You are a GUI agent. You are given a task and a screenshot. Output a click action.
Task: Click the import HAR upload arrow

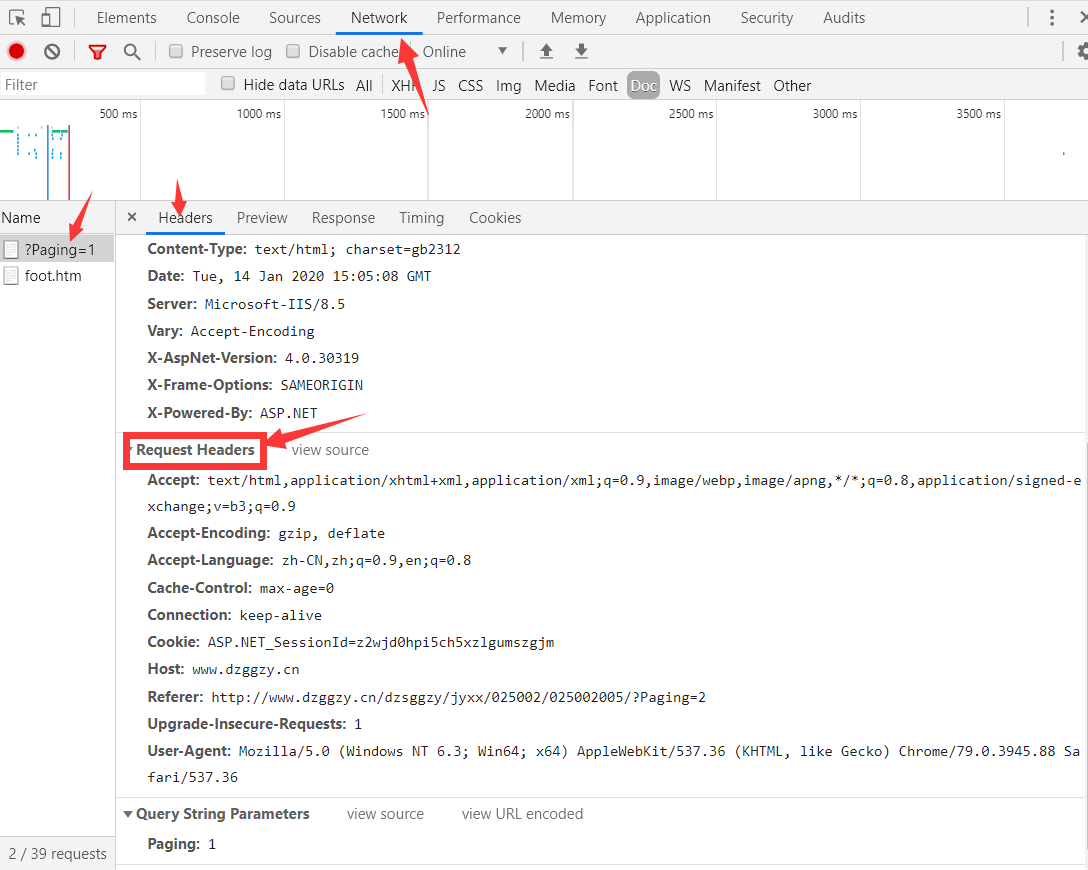coord(546,52)
